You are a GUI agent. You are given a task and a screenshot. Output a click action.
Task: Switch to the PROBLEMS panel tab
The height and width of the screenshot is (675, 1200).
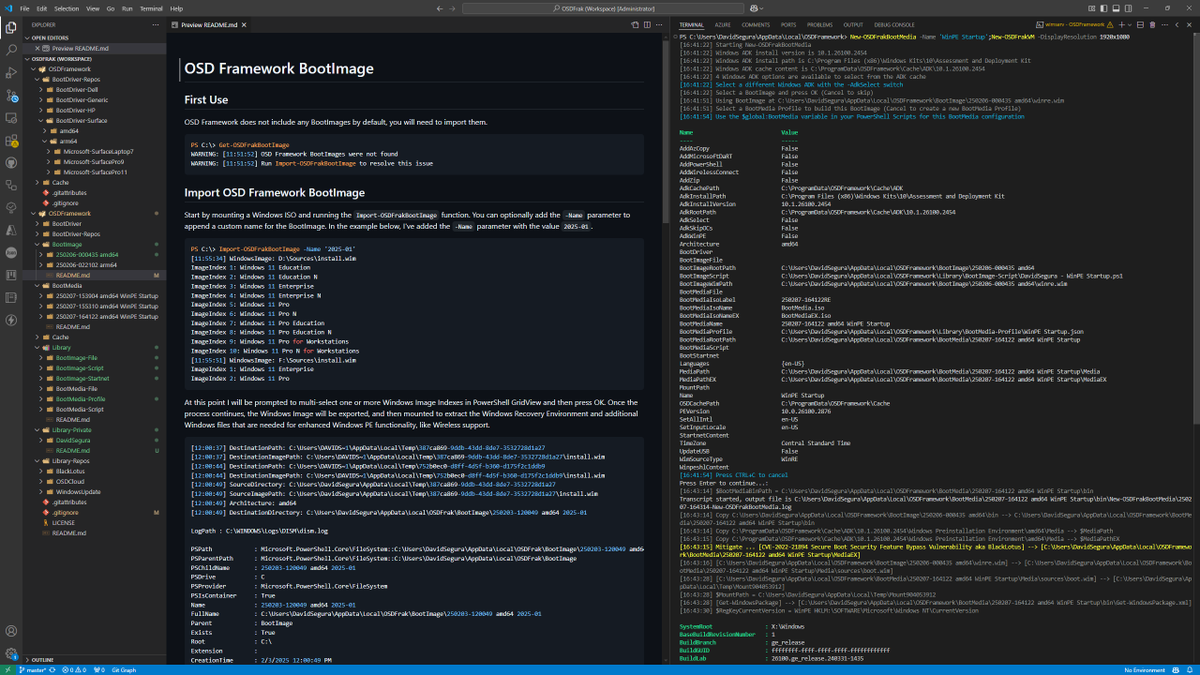(x=820, y=24)
